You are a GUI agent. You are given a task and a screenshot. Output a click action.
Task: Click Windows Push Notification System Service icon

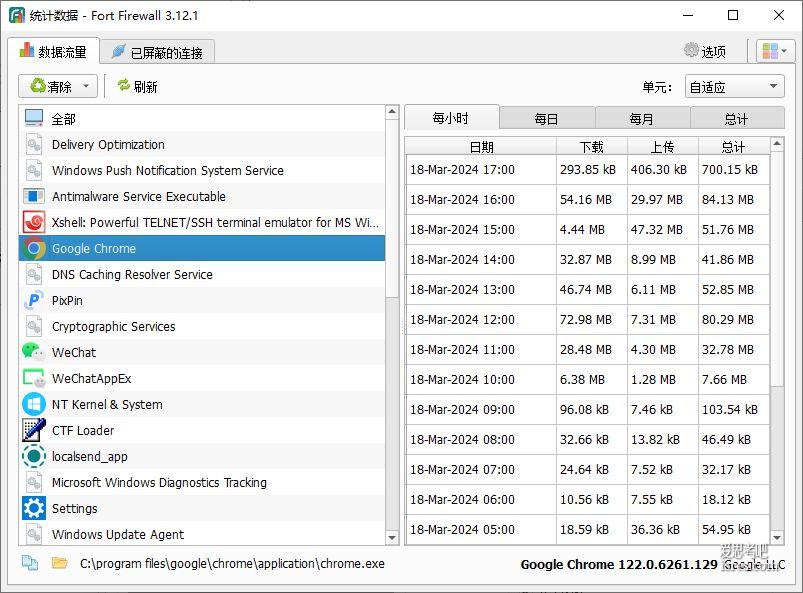[x=34, y=171]
